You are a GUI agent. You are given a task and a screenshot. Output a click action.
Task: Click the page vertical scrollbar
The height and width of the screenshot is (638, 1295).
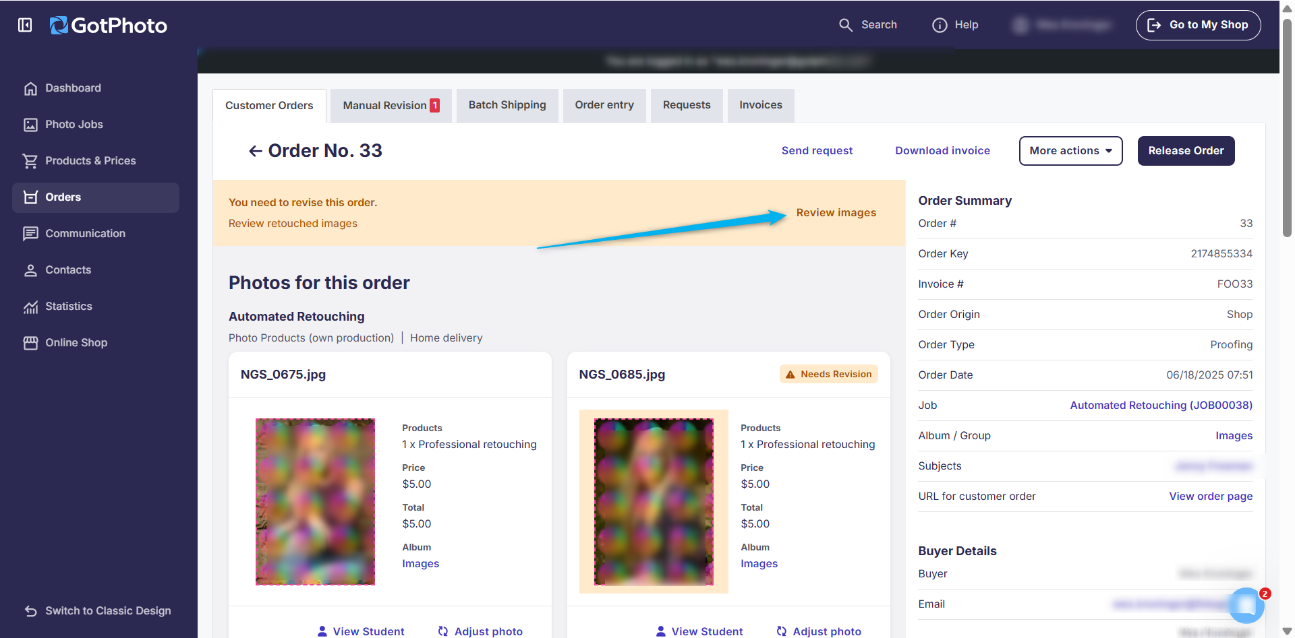(1287, 127)
